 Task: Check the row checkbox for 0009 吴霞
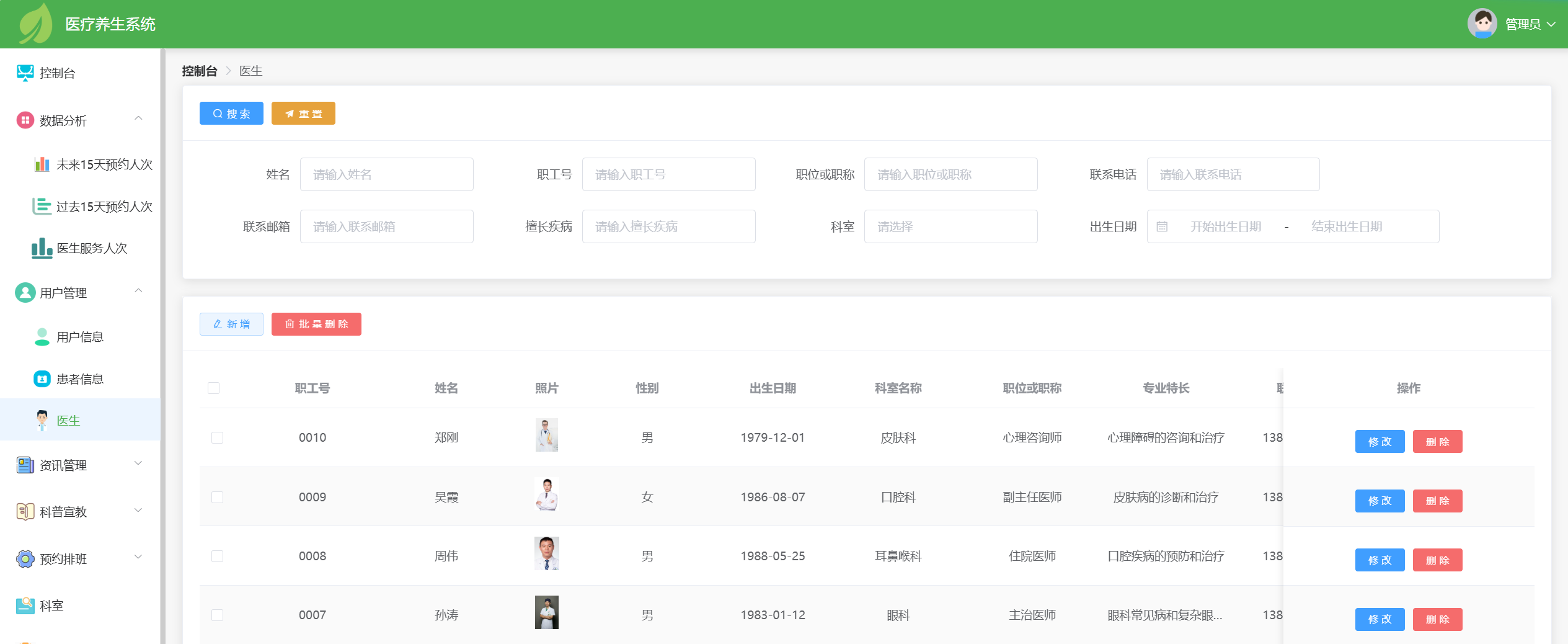[218, 497]
